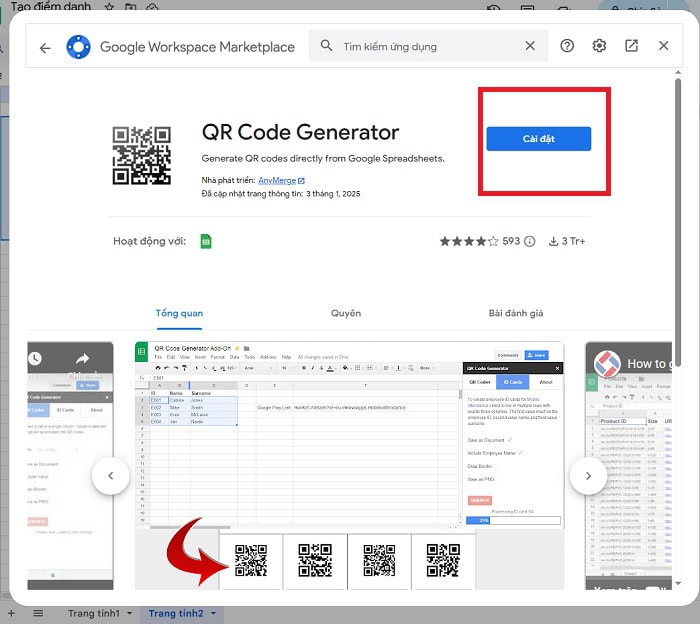Image resolution: width=700 pixels, height=624 pixels.
Task: Click the blue Cài đặt install button
Action: 539,139
